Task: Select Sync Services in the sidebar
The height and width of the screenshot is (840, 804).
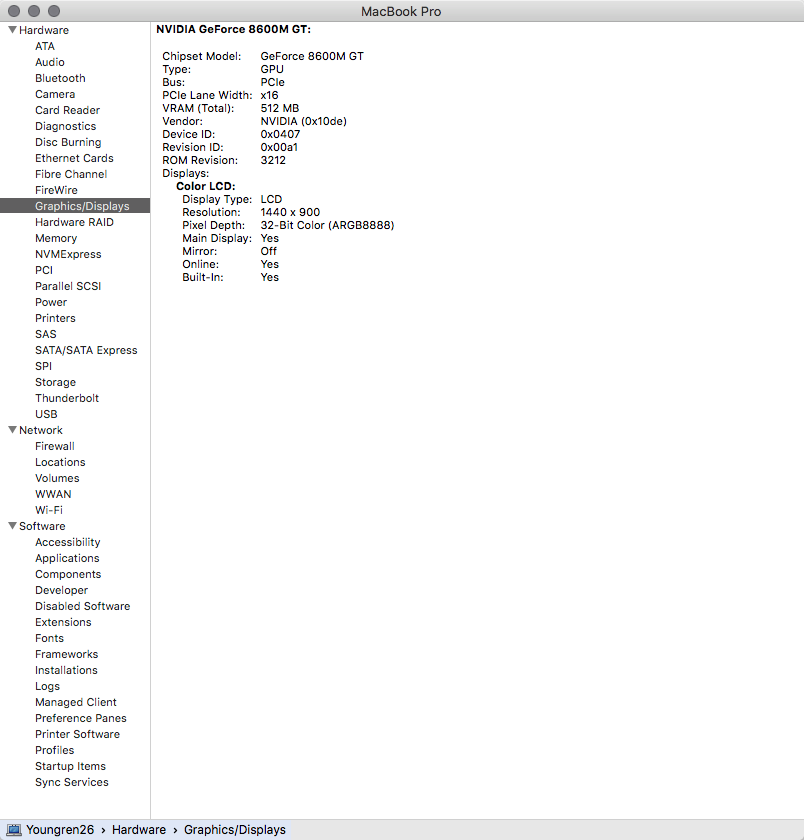Action: 72,782
